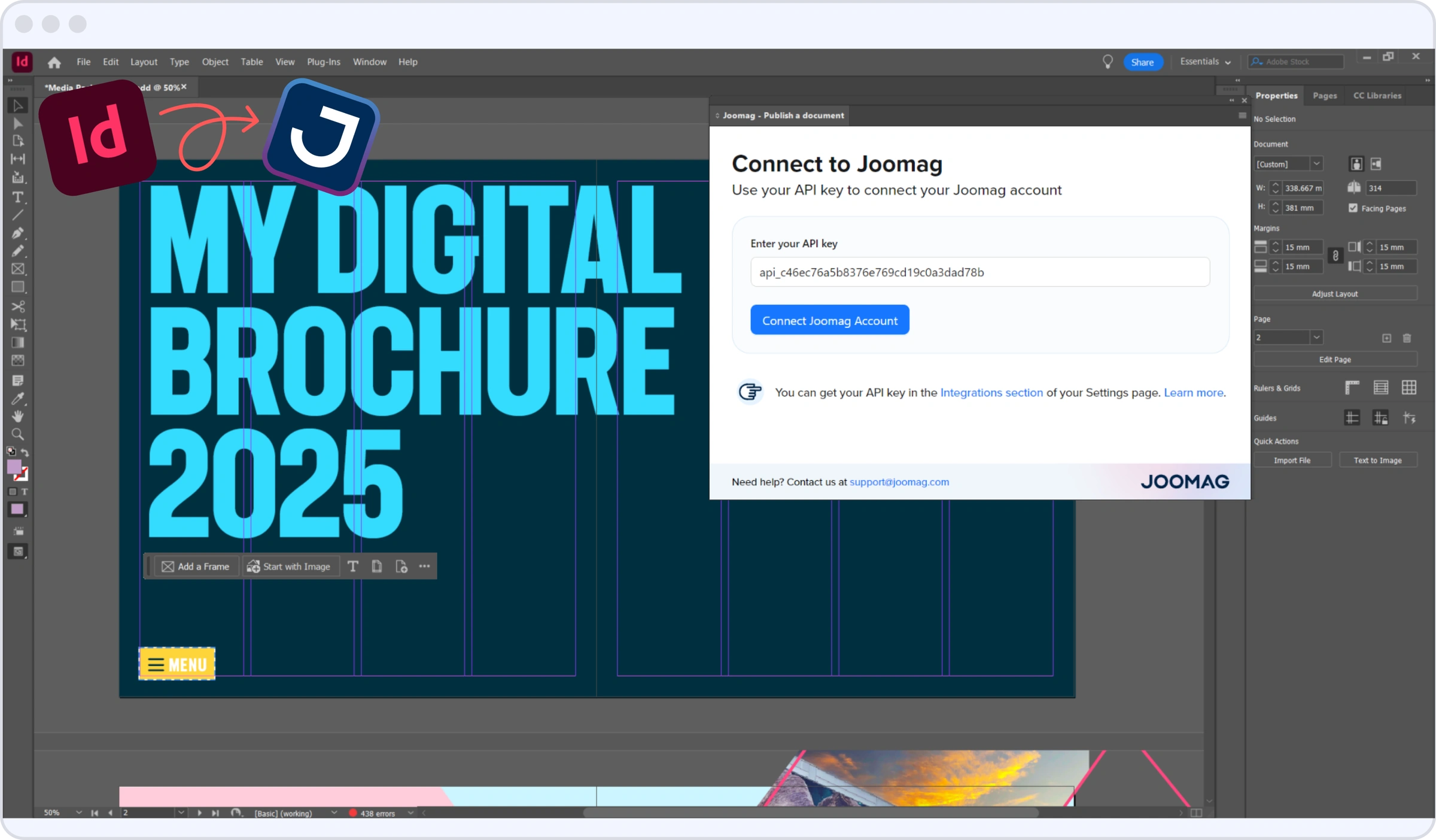Image resolution: width=1436 pixels, height=840 pixels.
Task: Click Connect Joomag Account button
Action: coord(830,320)
